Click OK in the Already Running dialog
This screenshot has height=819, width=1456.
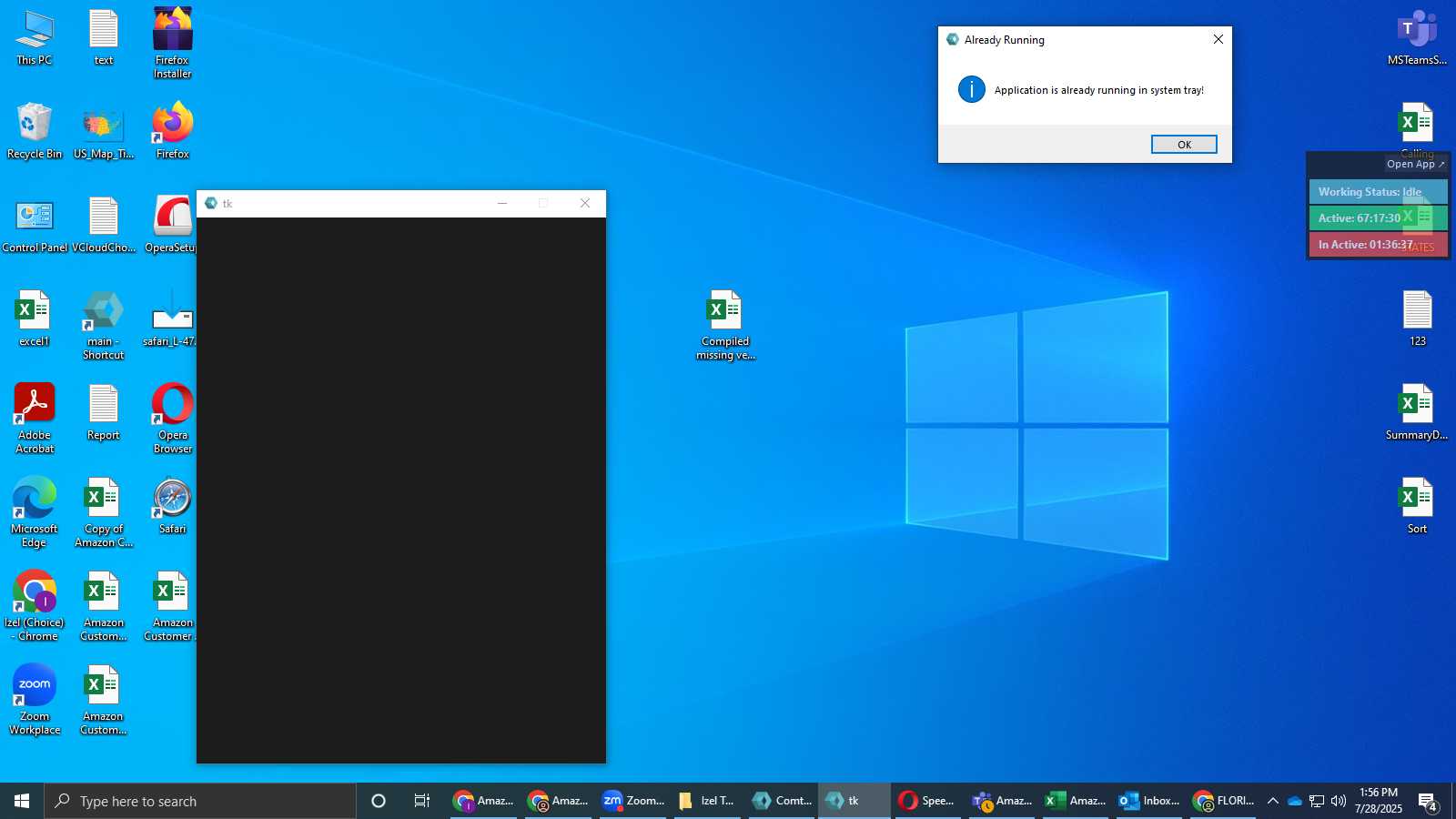(x=1184, y=145)
